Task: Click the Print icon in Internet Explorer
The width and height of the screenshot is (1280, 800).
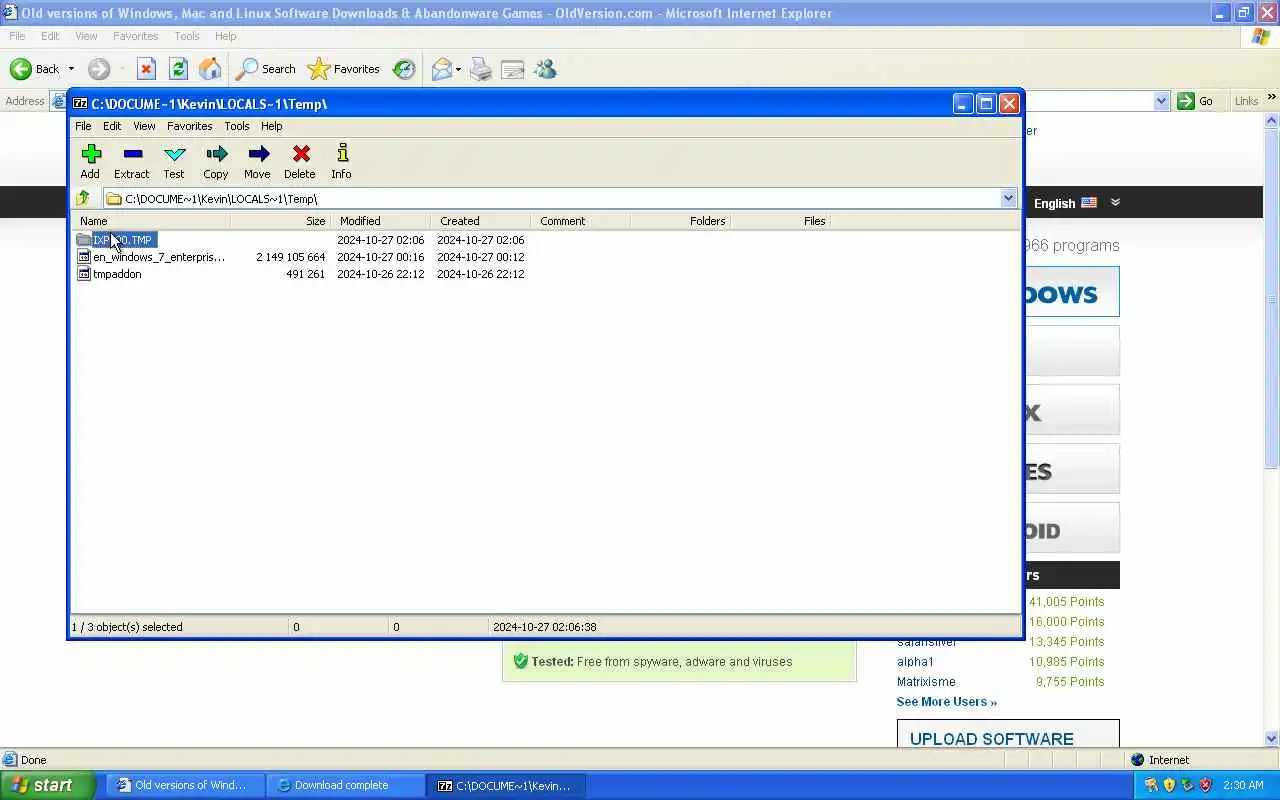Action: pos(481,69)
